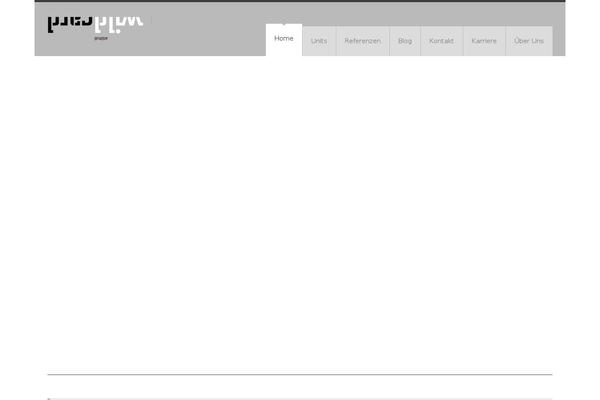Open the Home navigation tab
This screenshot has width=600, height=400.
click(284, 40)
